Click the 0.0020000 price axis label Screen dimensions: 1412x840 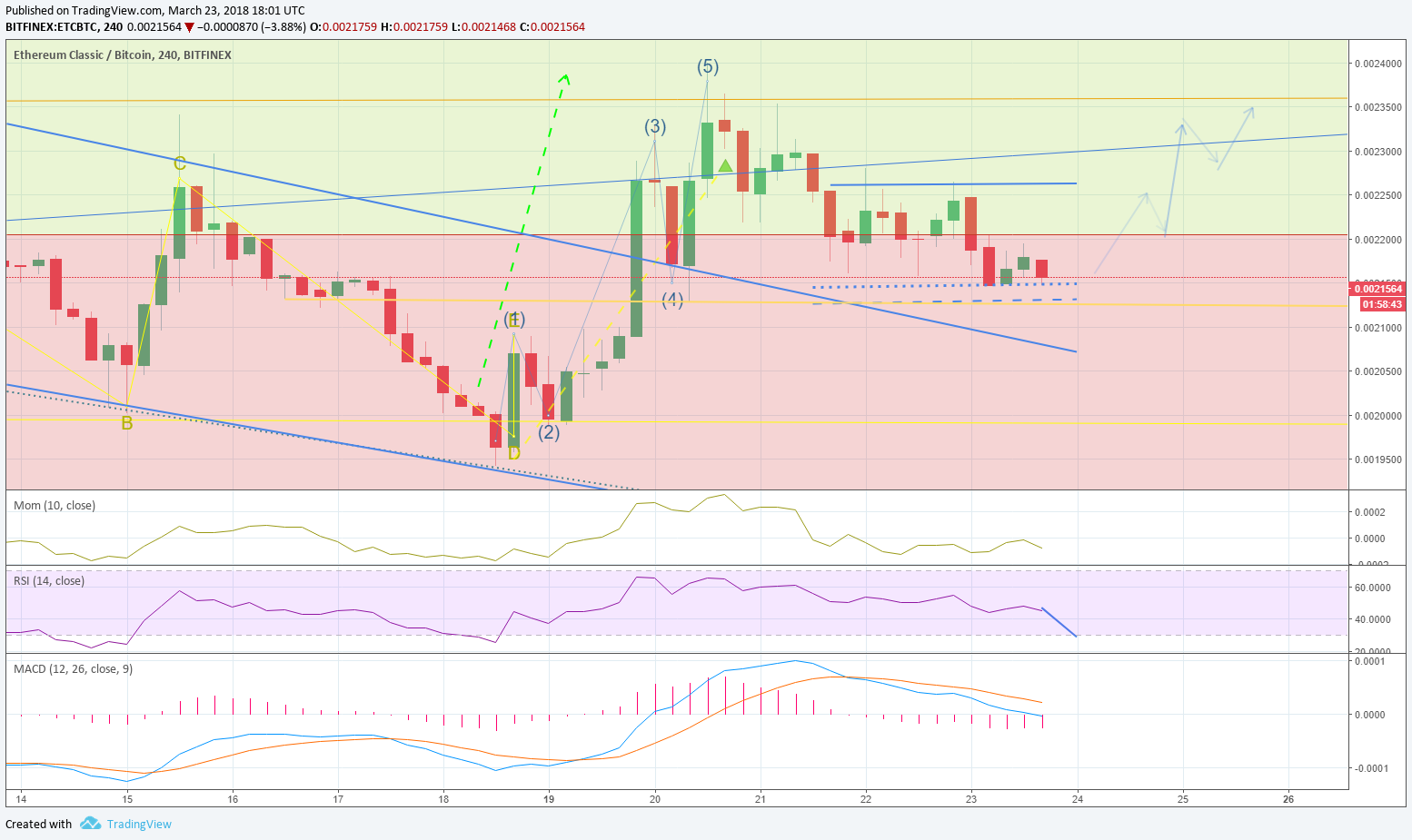(x=1377, y=416)
